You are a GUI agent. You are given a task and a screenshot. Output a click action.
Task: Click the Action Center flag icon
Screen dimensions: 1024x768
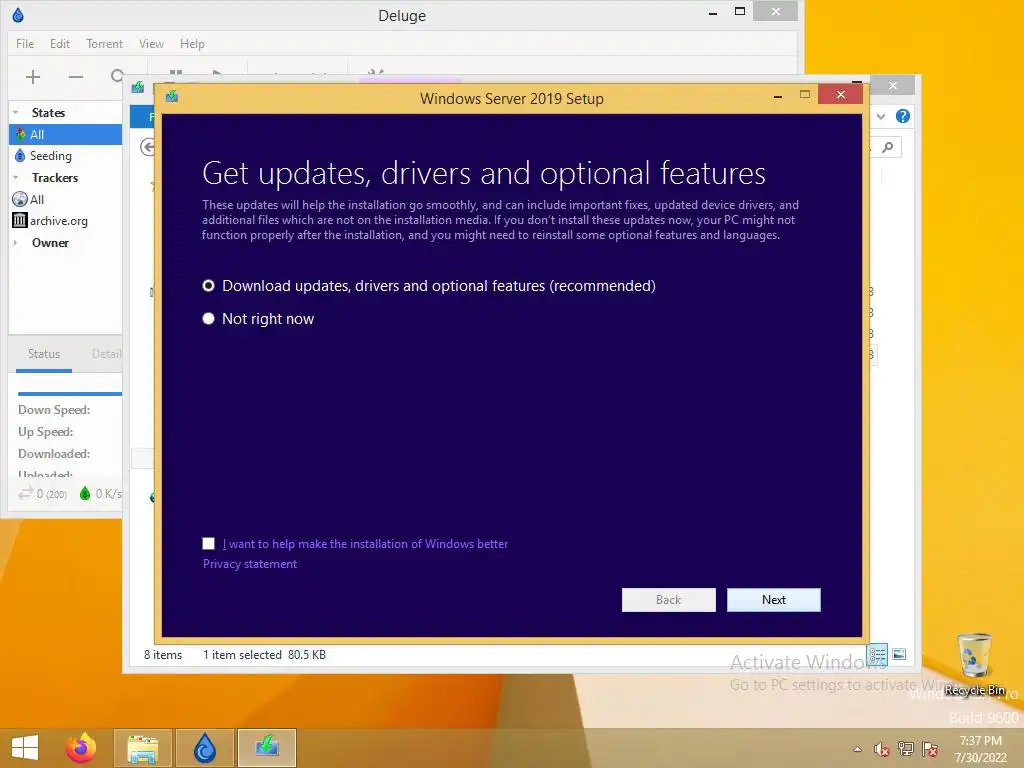click(930, 748)
